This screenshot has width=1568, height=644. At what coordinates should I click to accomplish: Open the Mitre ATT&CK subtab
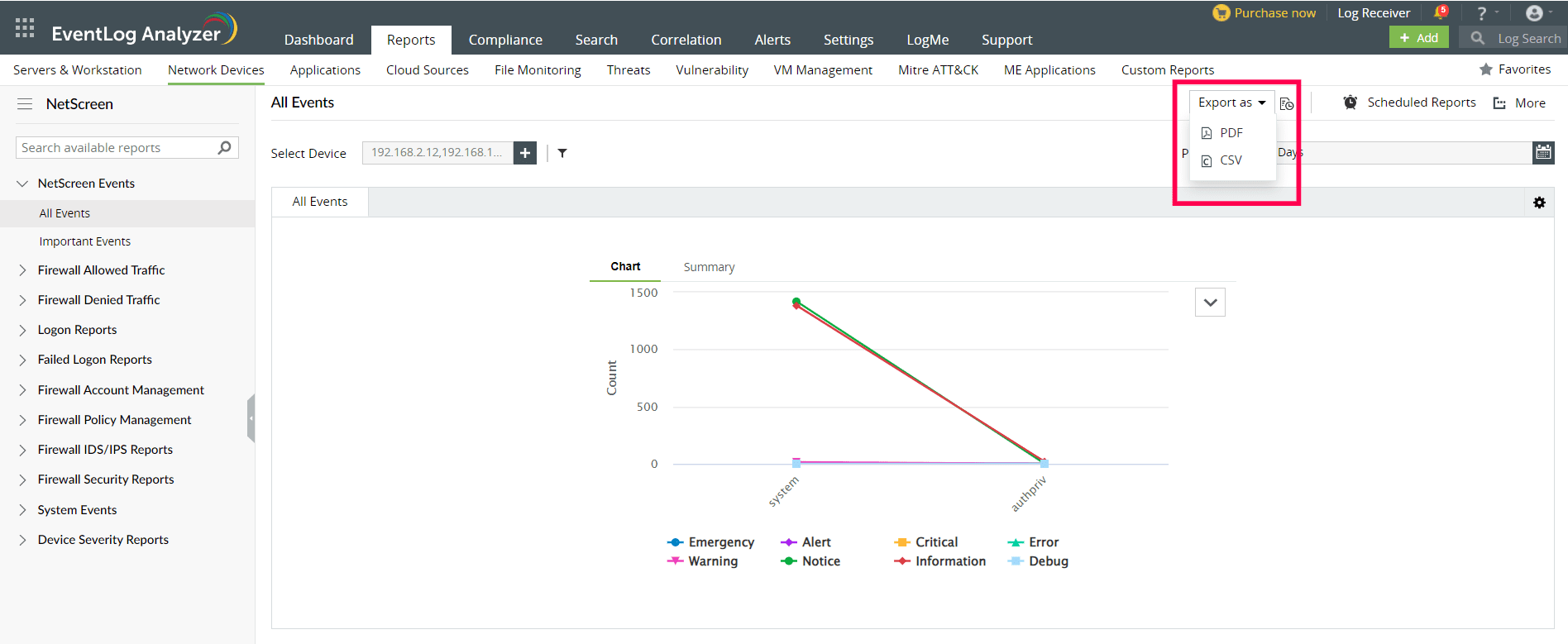tap(938, 70)
